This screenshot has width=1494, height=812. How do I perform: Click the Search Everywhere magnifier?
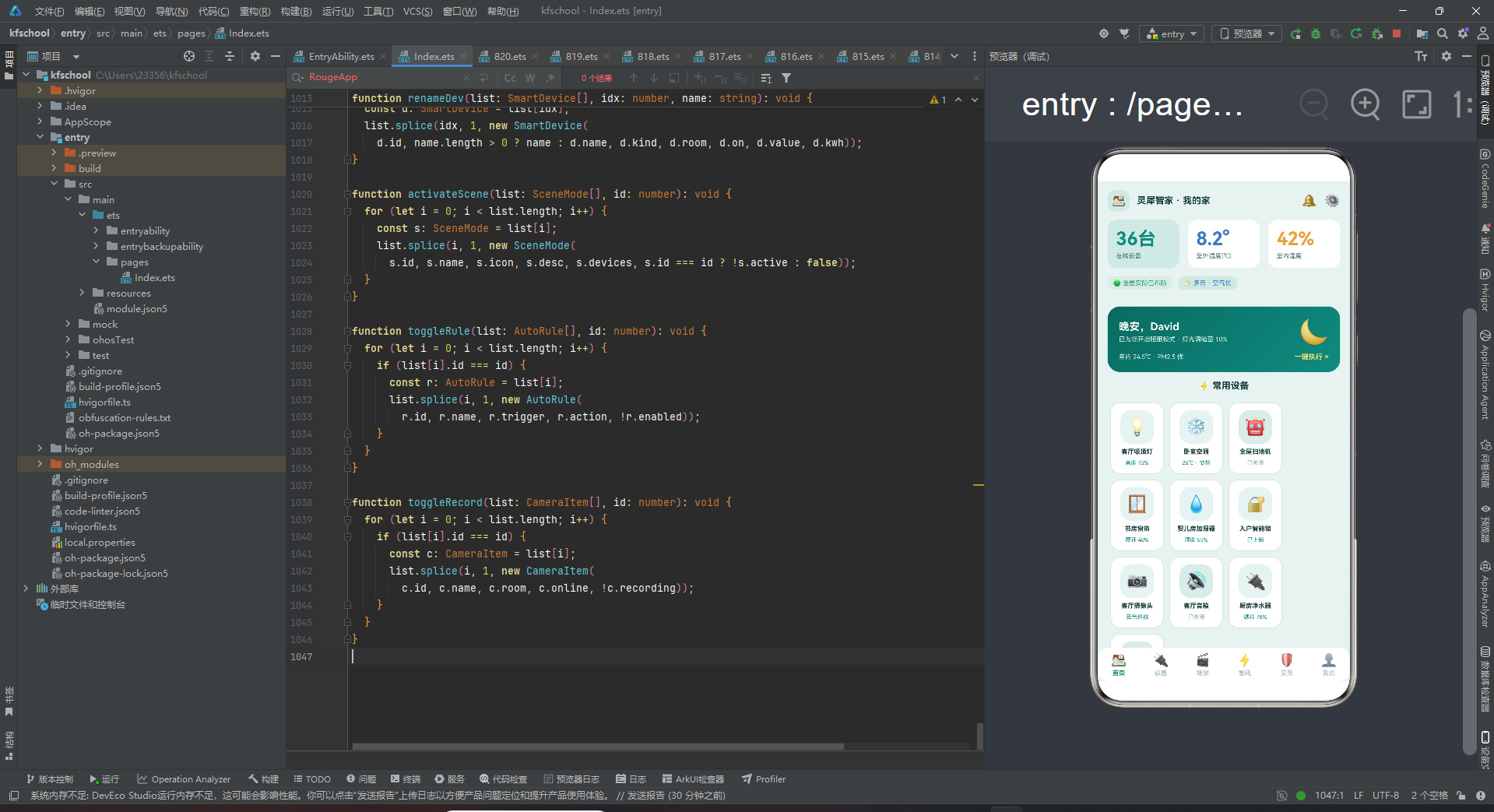[x=1443, y=33]
